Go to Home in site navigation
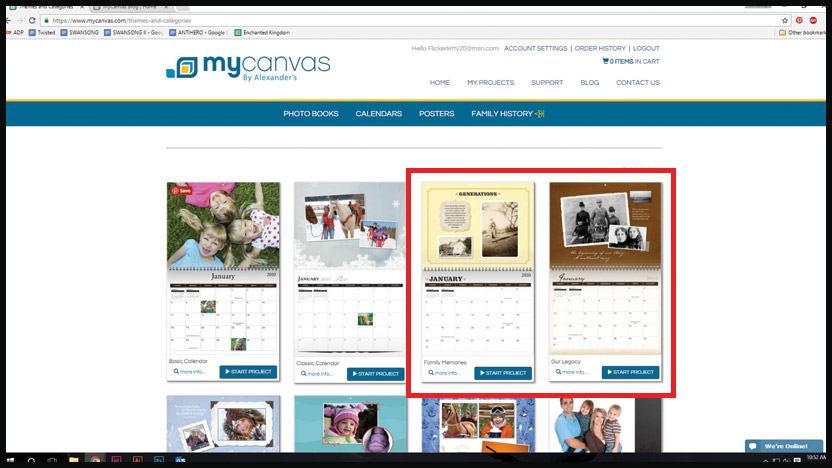This screenshot has height=468, width=832. 440,83
